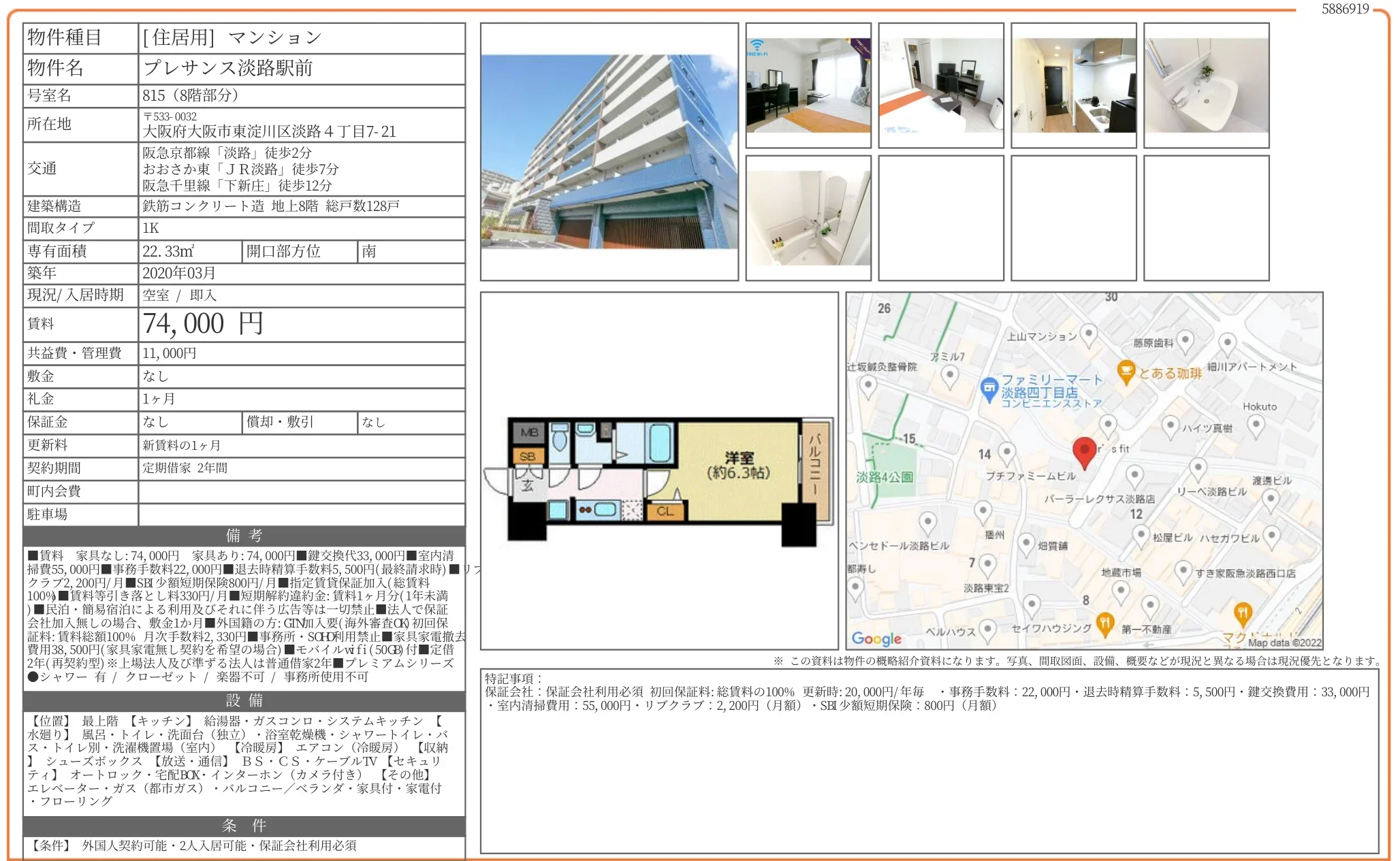The image size is (1400, 861).
Task: Select the プチファミームビル map pin
Action: click(x=1007, y=451)
